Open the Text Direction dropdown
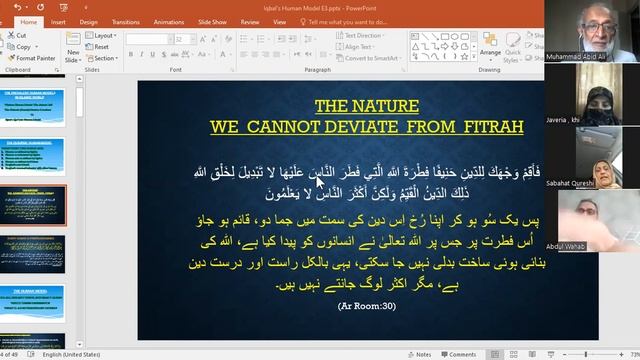640x360 pixels. 360,36
